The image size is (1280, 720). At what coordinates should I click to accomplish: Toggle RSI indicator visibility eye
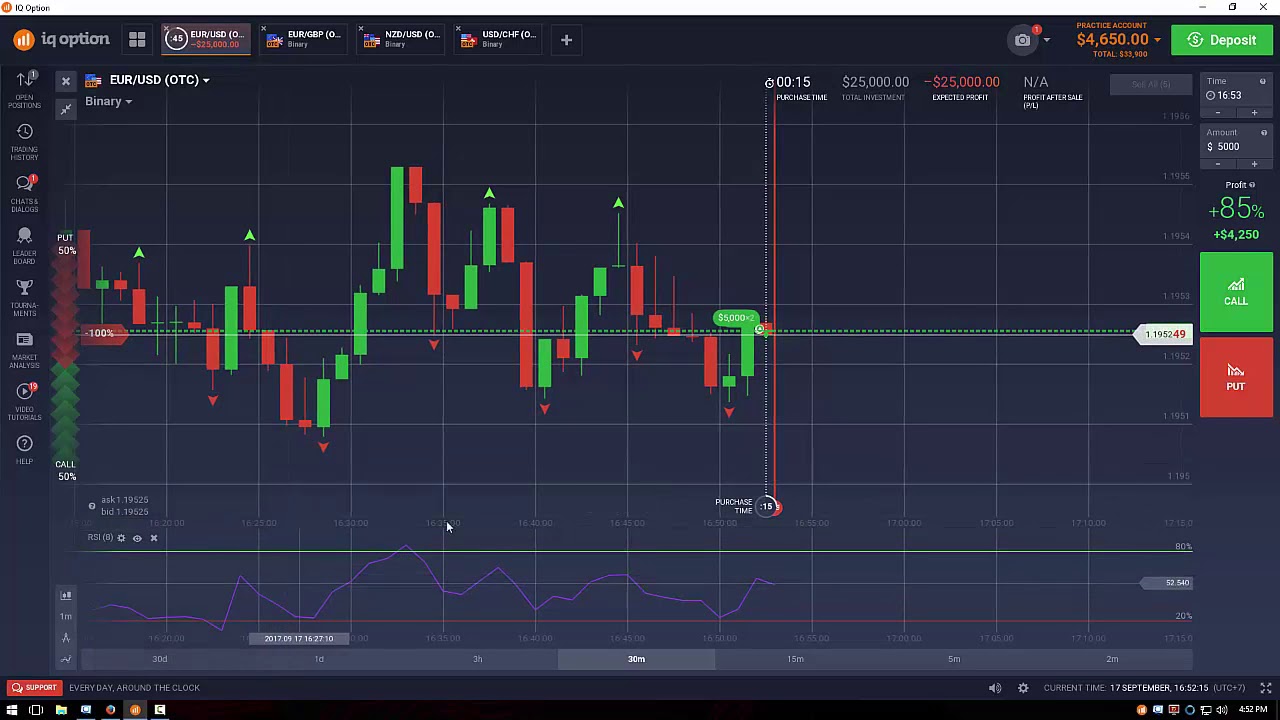pyautogui.click(x=137, y=538)
